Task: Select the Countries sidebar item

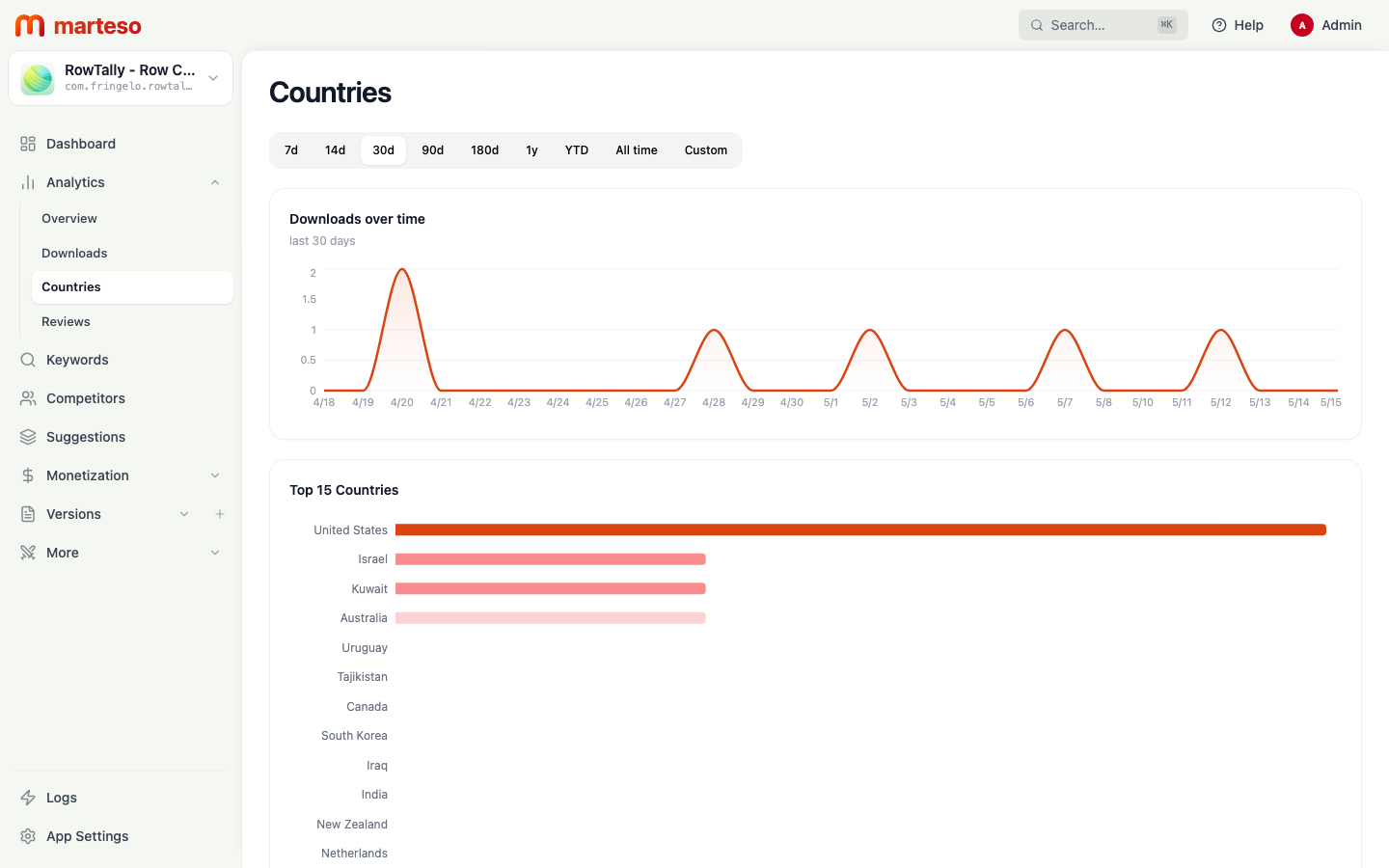Action: [x=132, y=287]
